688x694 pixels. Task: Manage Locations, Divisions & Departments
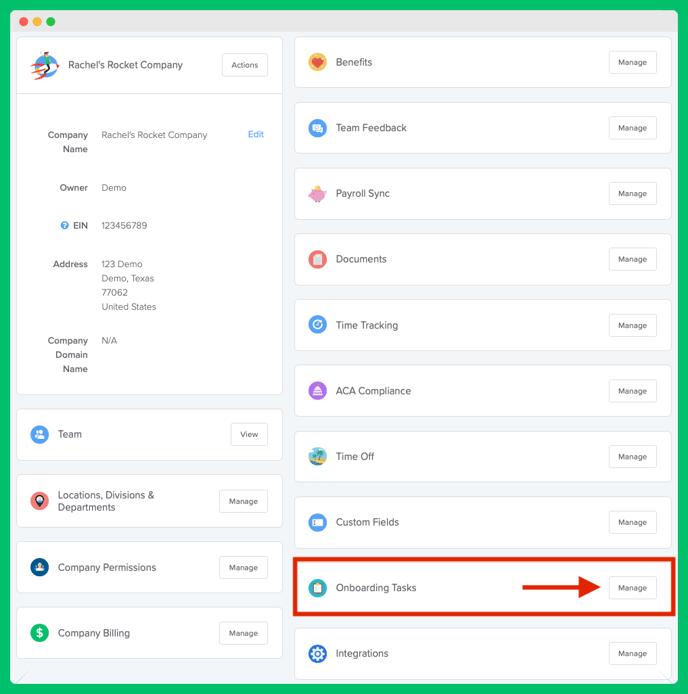pyautogui.click(x=244, y=501)
